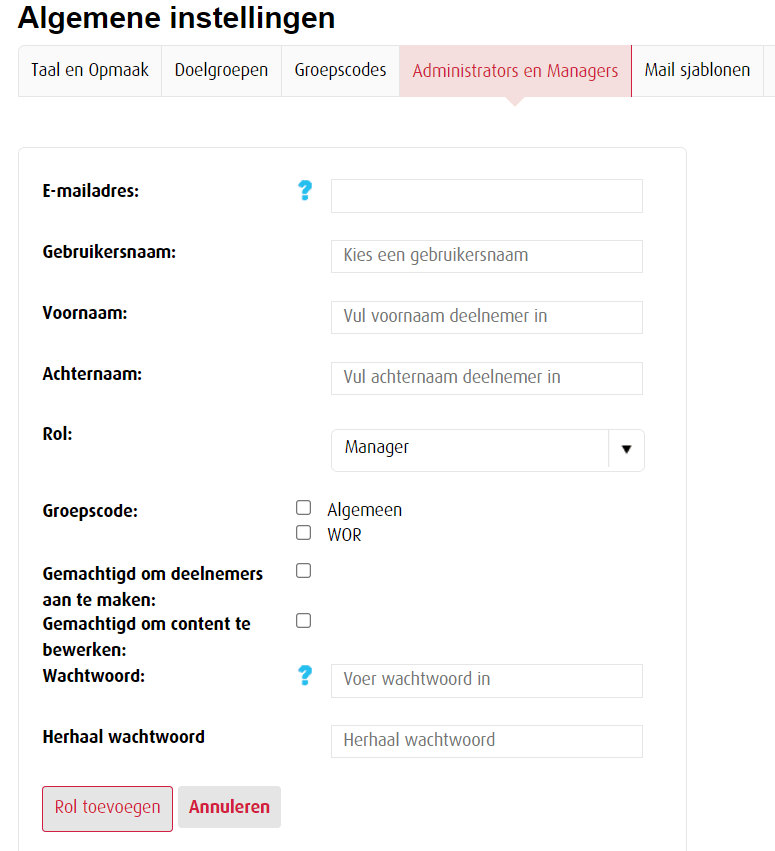Enable the Algemeen groepscode checkbox
This screenshot has height=851, width=775.
pyautogui.click(x=304, y=508)
